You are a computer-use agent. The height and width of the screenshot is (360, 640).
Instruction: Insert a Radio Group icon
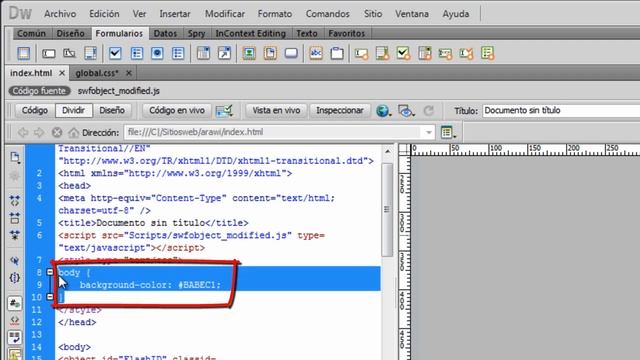pyautogui.click(x=178, y=53)
